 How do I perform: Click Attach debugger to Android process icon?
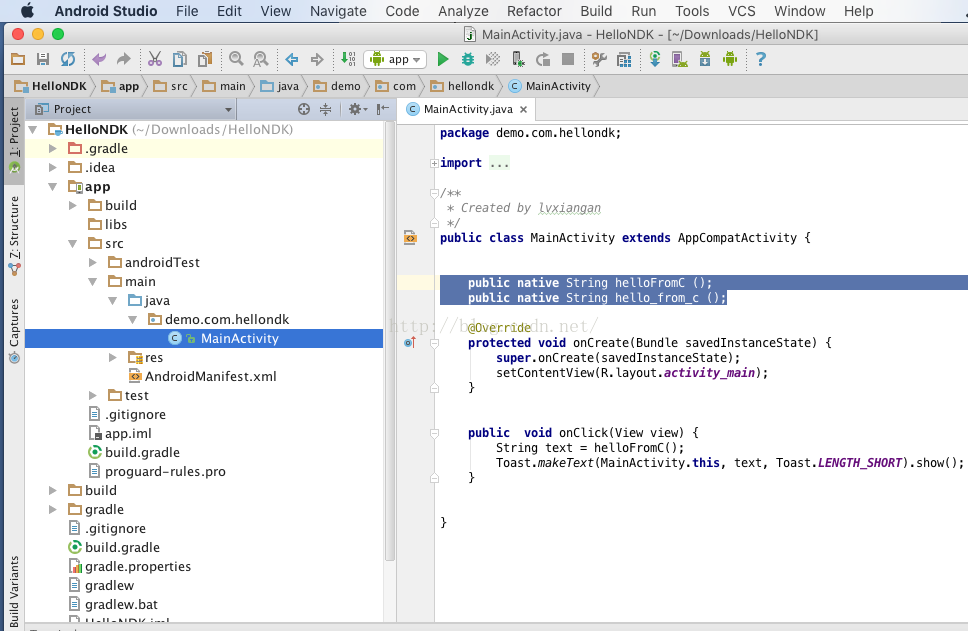[518, 59]
